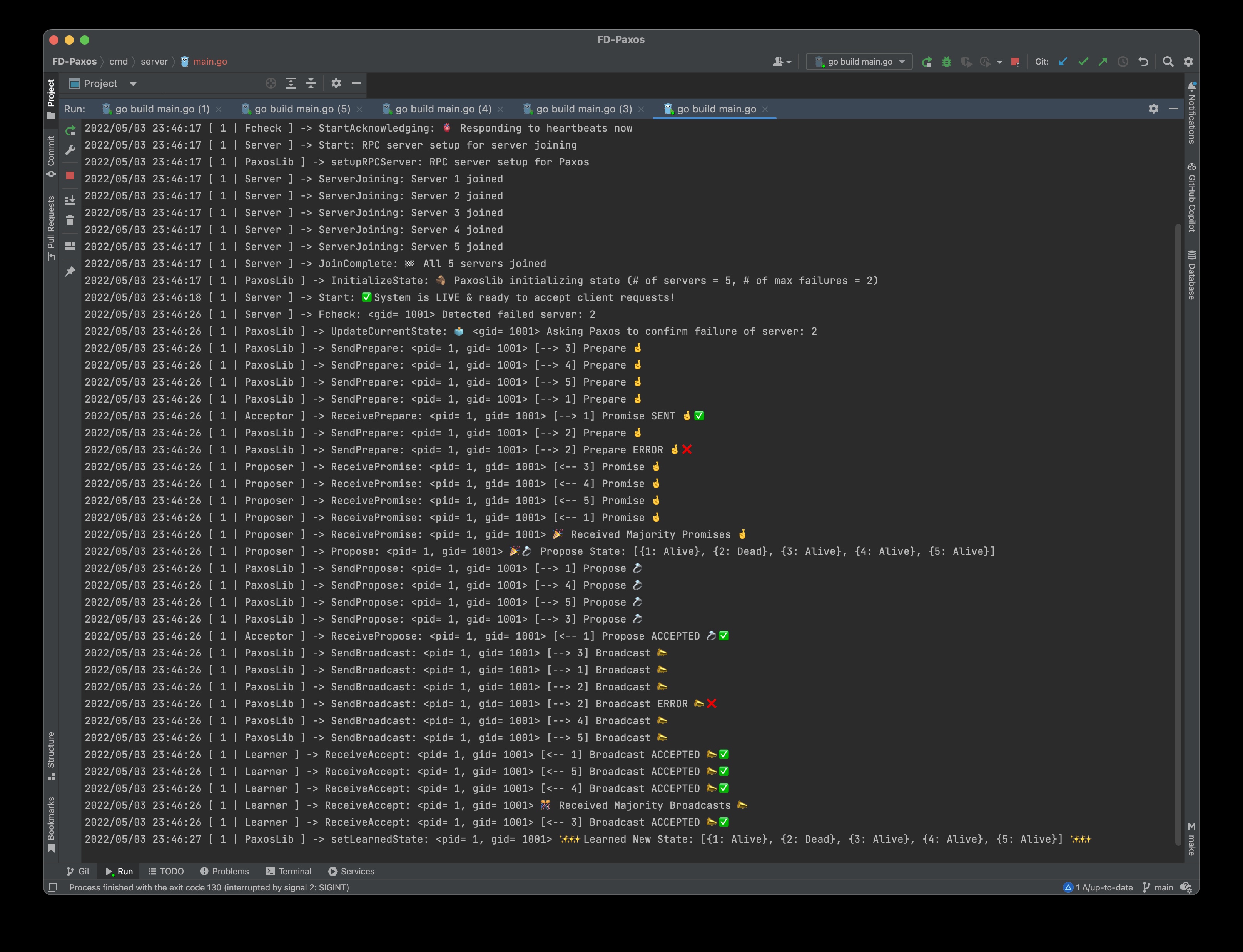Open Modify Run Configuration wrench icon
The image size is (1243, 952).
click(x=70, y=150)
